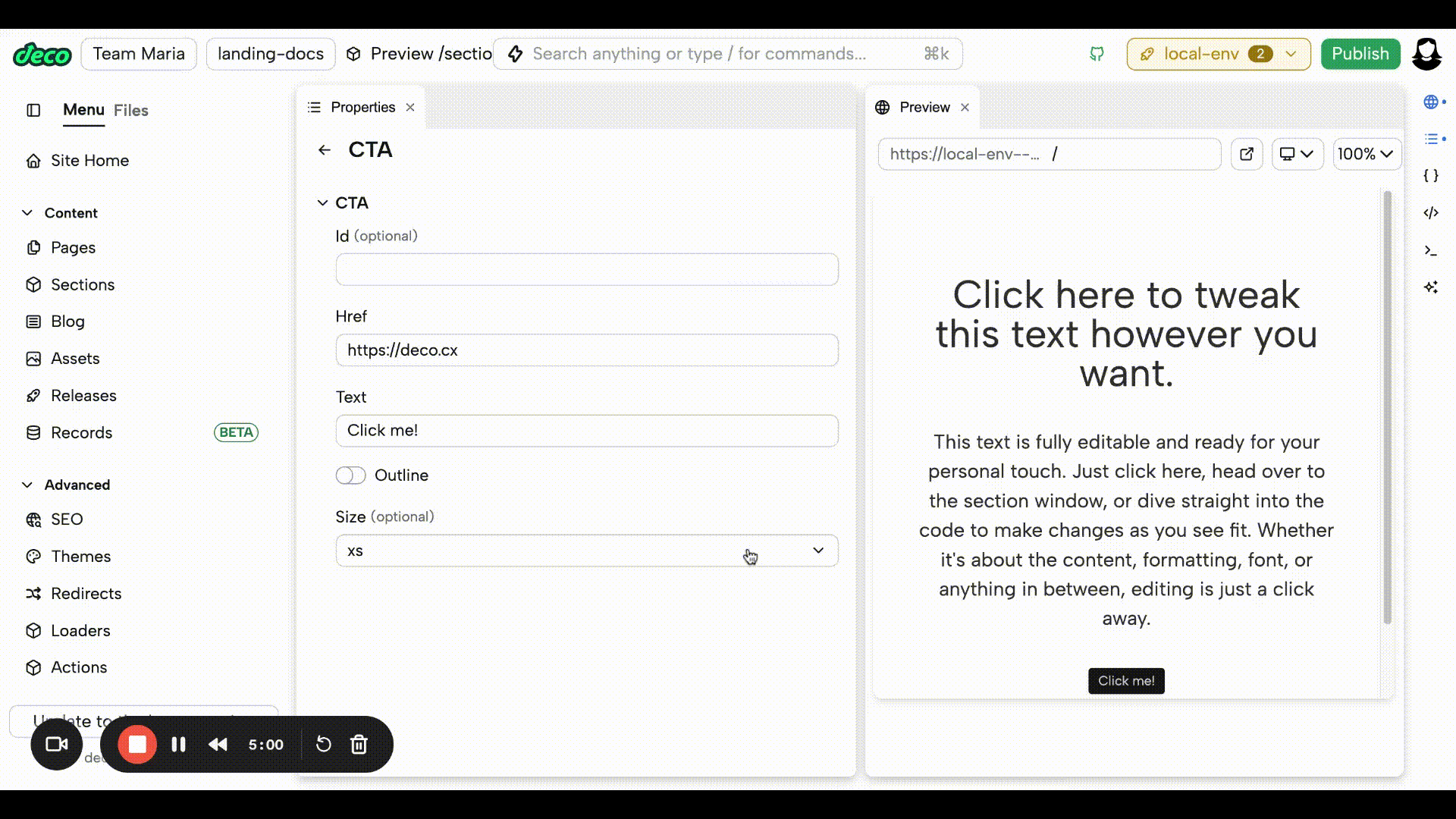Open the Records section marked BETA
1456x819 pixels.
point(83,432)
